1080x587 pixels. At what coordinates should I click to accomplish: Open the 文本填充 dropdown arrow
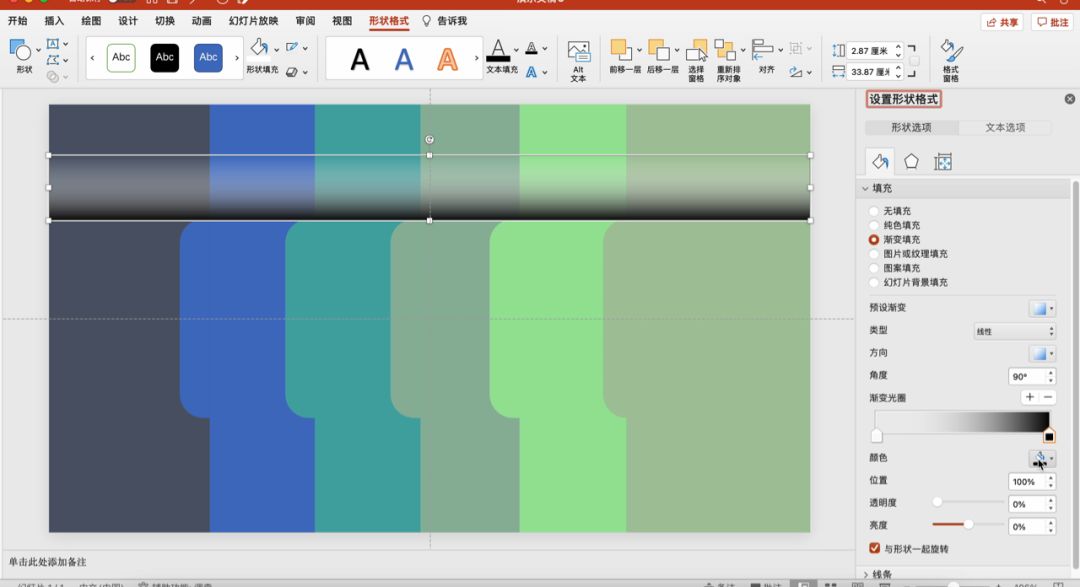pos(516,50)
